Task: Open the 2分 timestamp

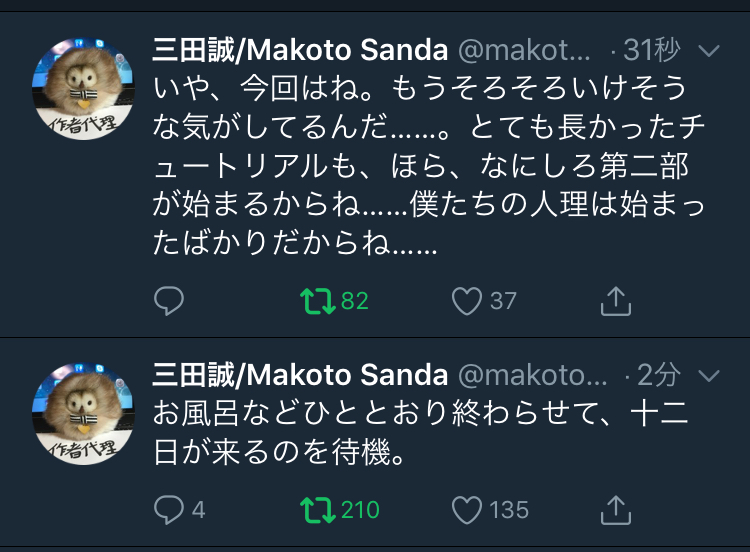Action: [659, 375]
